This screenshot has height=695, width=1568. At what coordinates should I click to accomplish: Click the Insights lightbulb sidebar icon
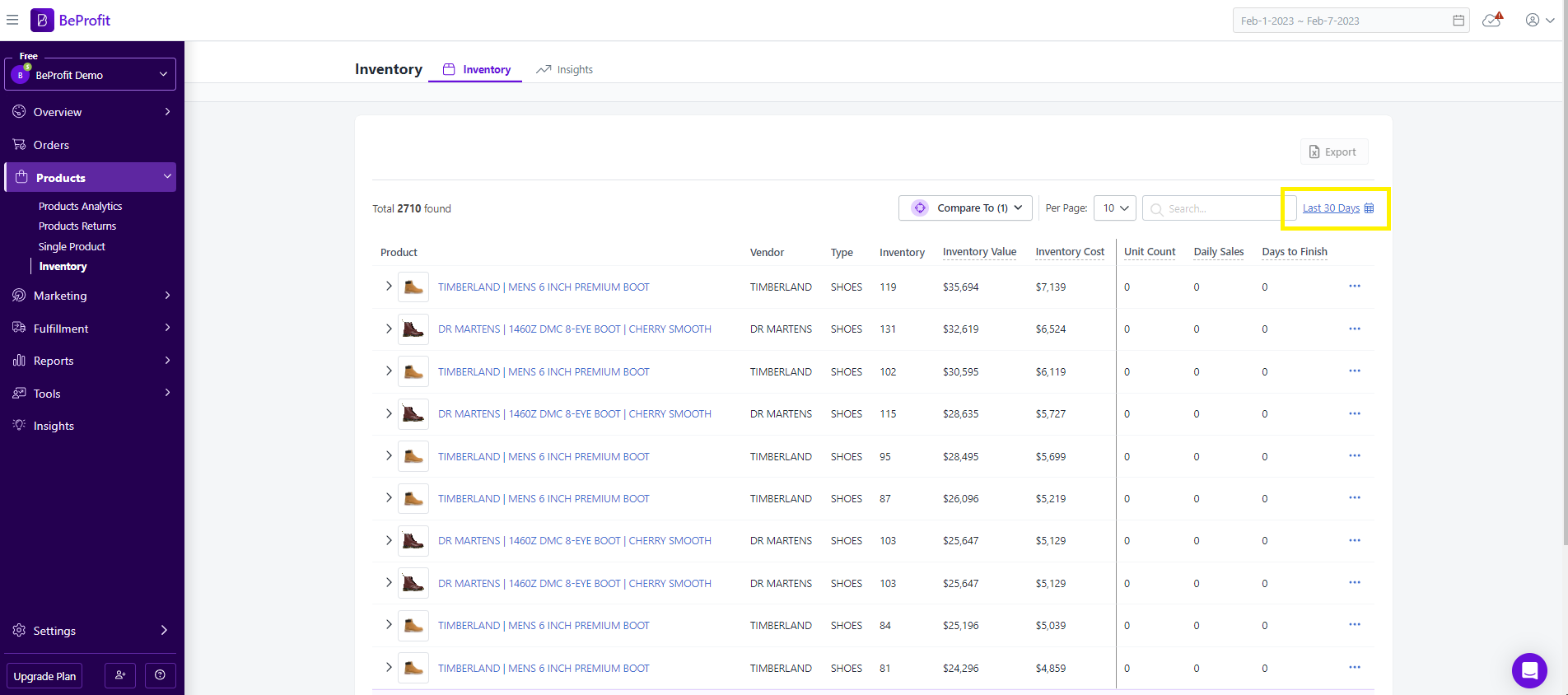[x=19, y=425]
